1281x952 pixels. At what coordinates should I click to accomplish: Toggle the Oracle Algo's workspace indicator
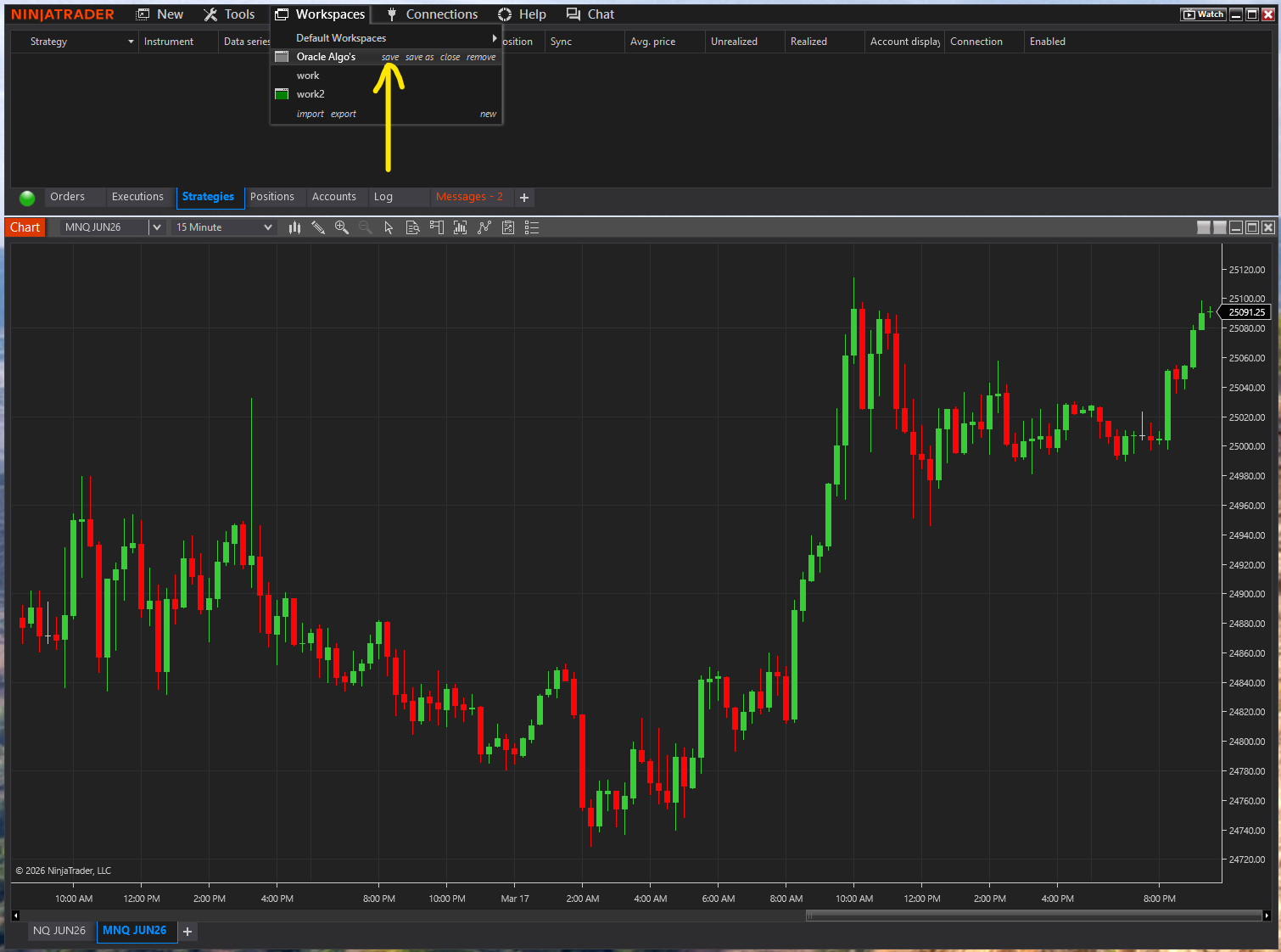(282, 57)
